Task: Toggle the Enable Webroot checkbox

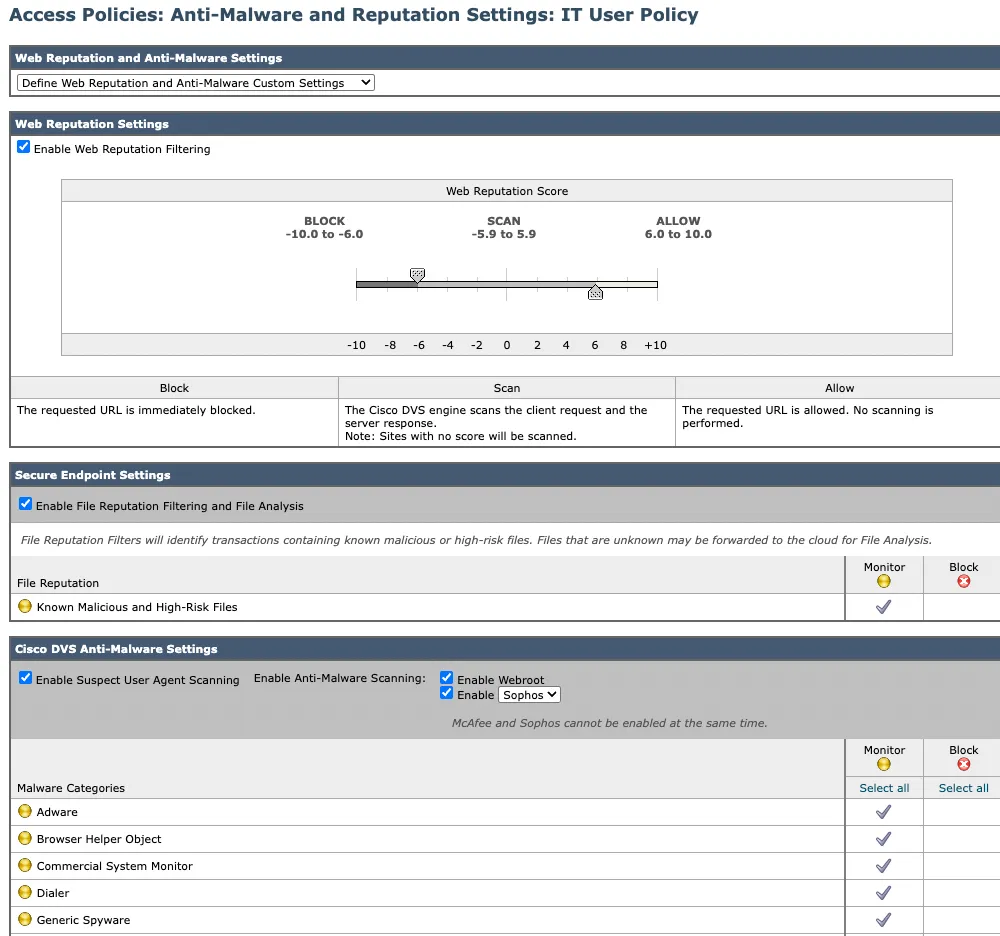Action: pyautogui.click(x=447, y=679)
